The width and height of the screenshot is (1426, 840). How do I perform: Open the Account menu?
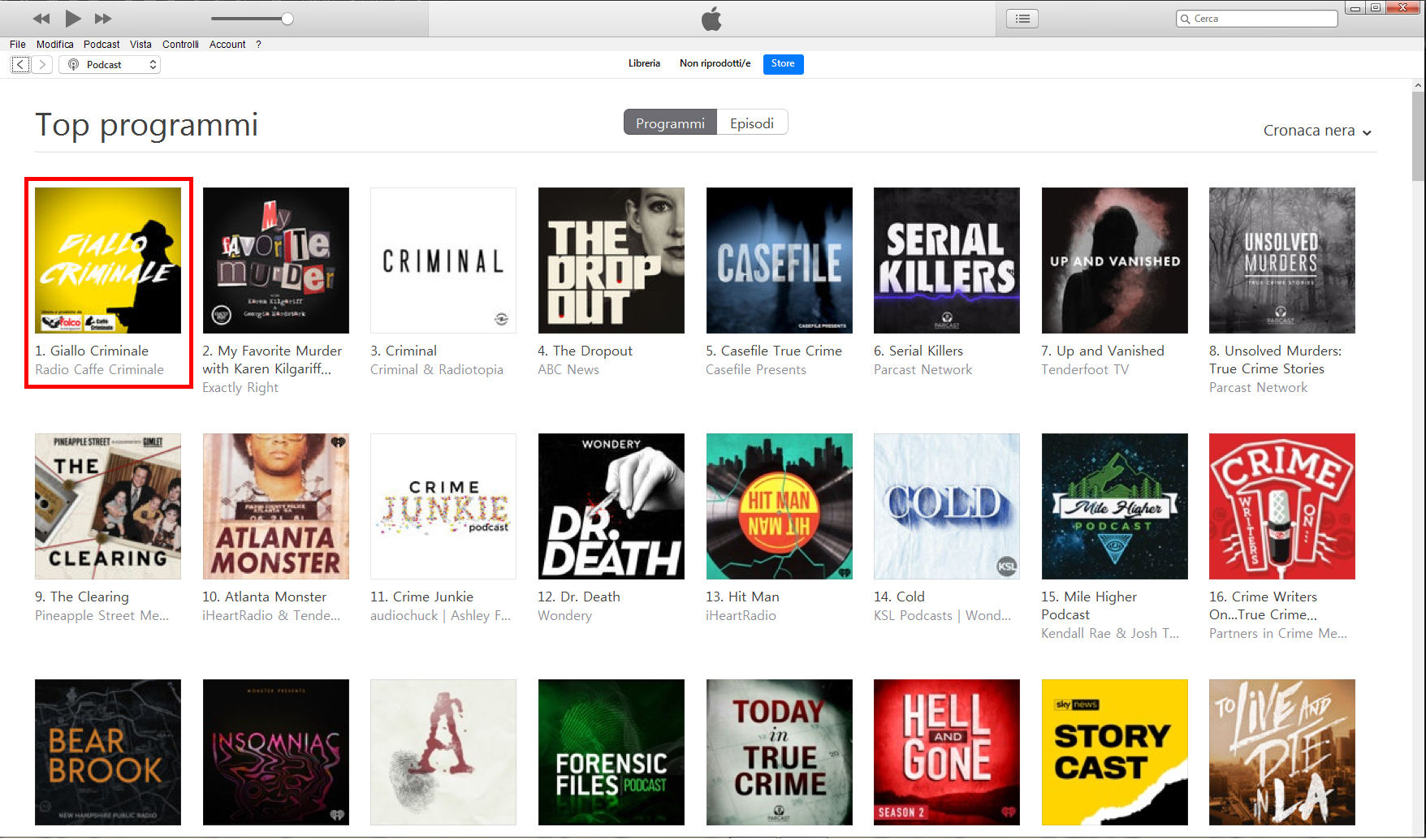pos(227,45)
